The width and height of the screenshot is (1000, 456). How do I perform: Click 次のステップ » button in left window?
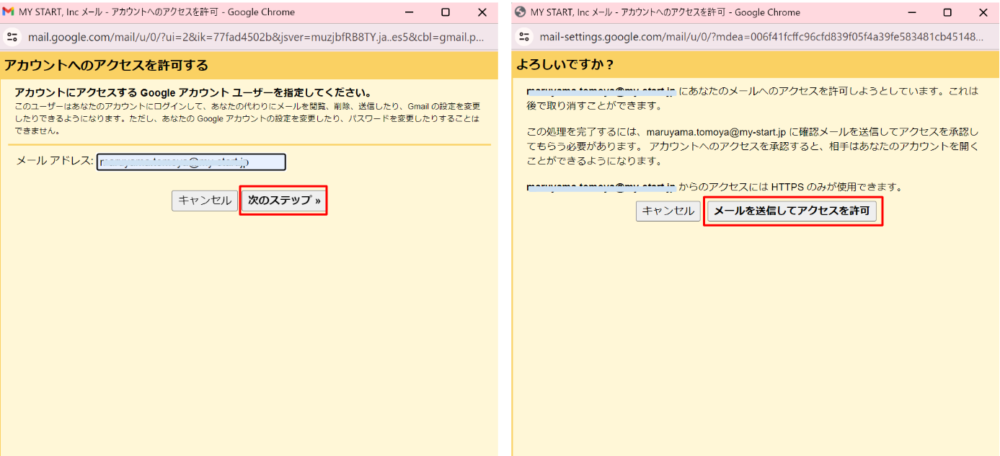tap(284, 200)
